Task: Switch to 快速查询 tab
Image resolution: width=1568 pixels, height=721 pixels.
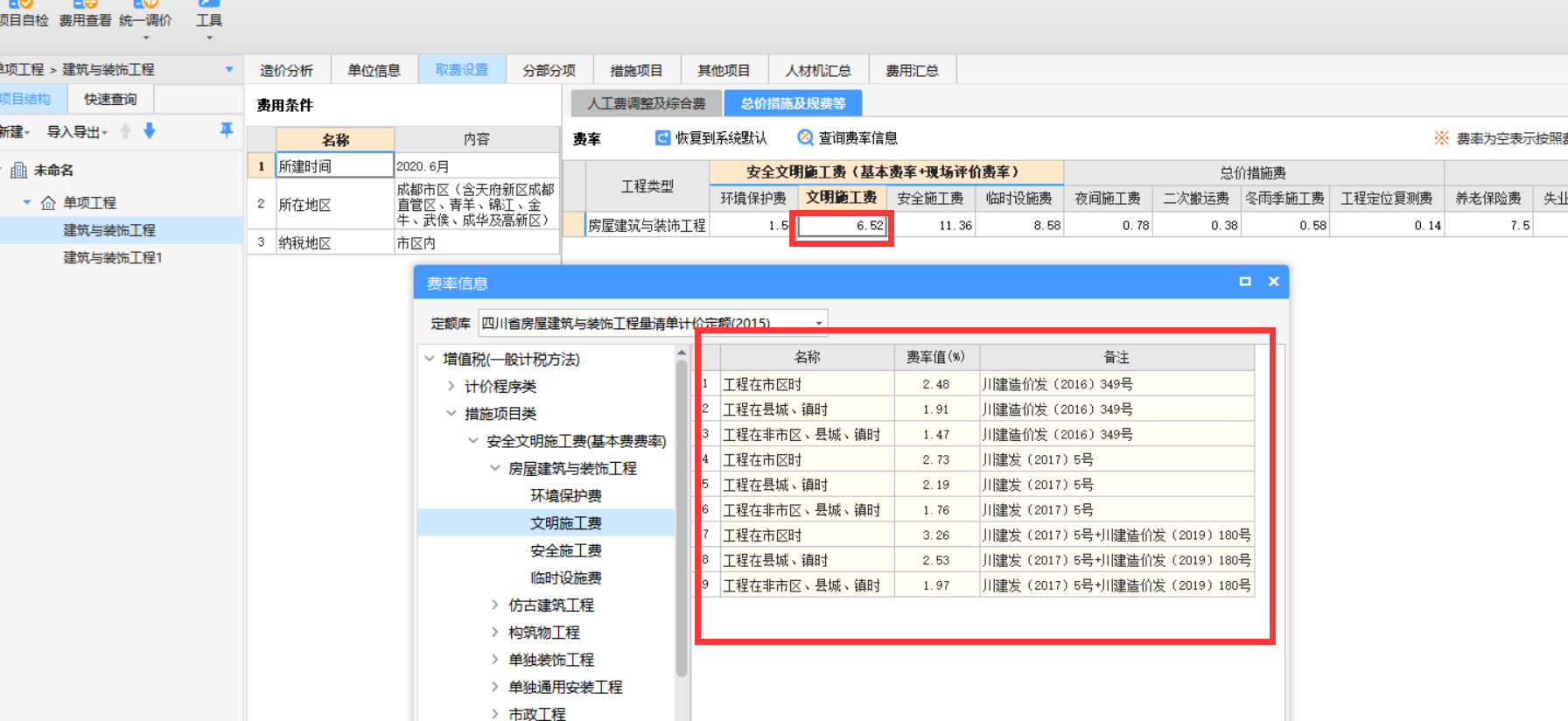Action: [x=110, y=99]
